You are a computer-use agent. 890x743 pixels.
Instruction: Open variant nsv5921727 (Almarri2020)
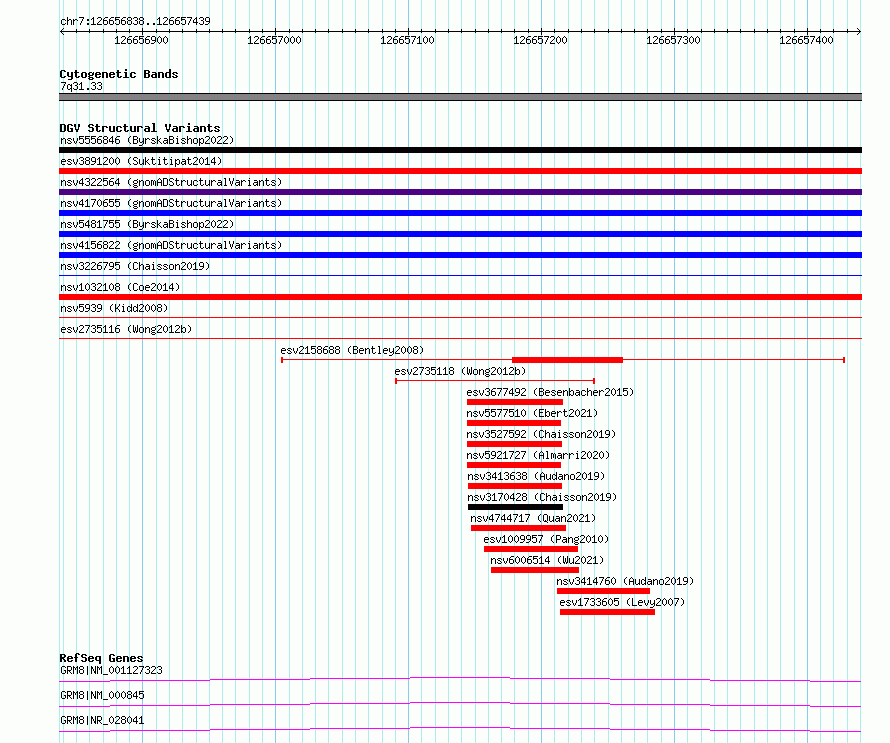(x=538, y=455)
